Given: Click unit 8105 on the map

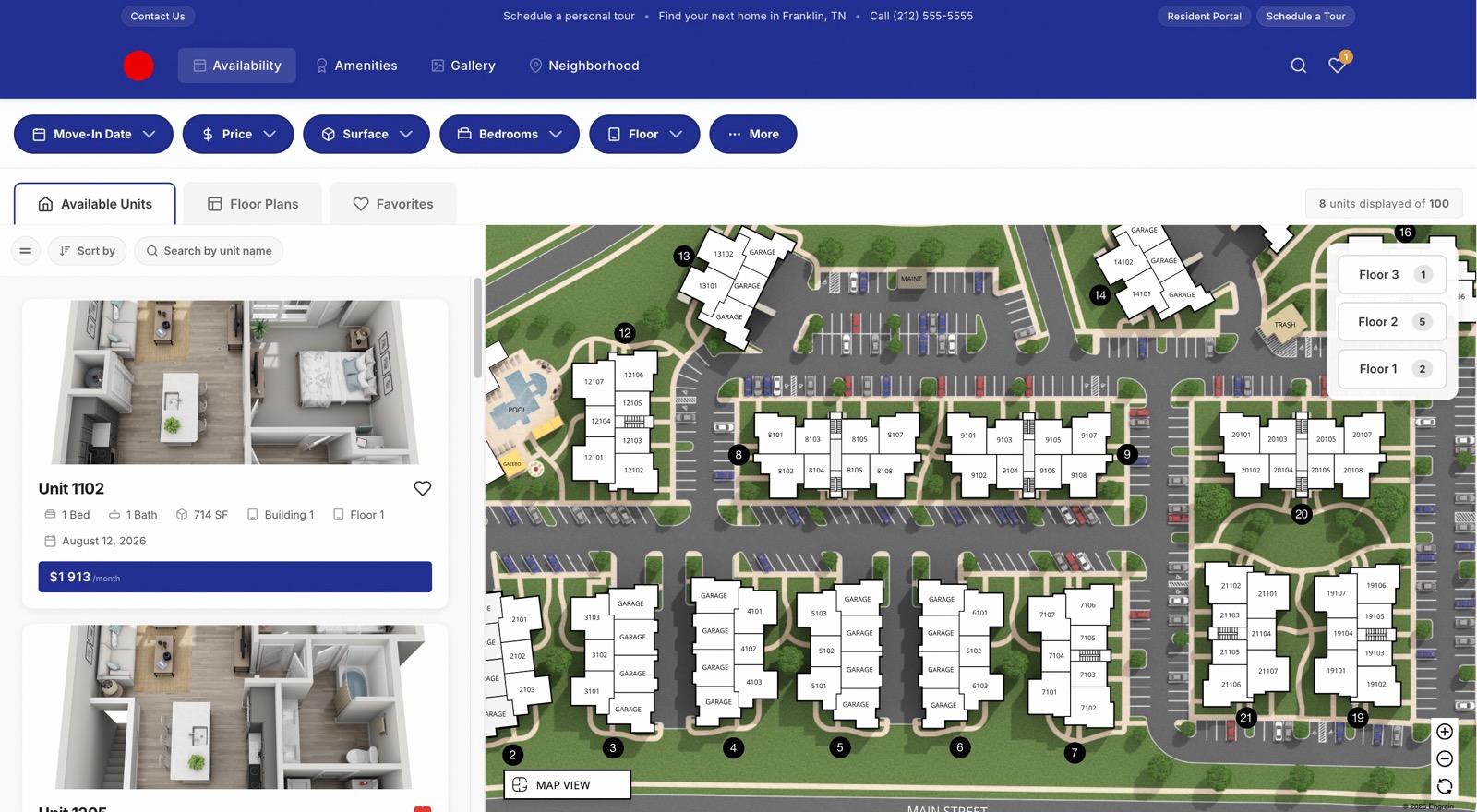Looking at the screenshot, I should point(859,439).
